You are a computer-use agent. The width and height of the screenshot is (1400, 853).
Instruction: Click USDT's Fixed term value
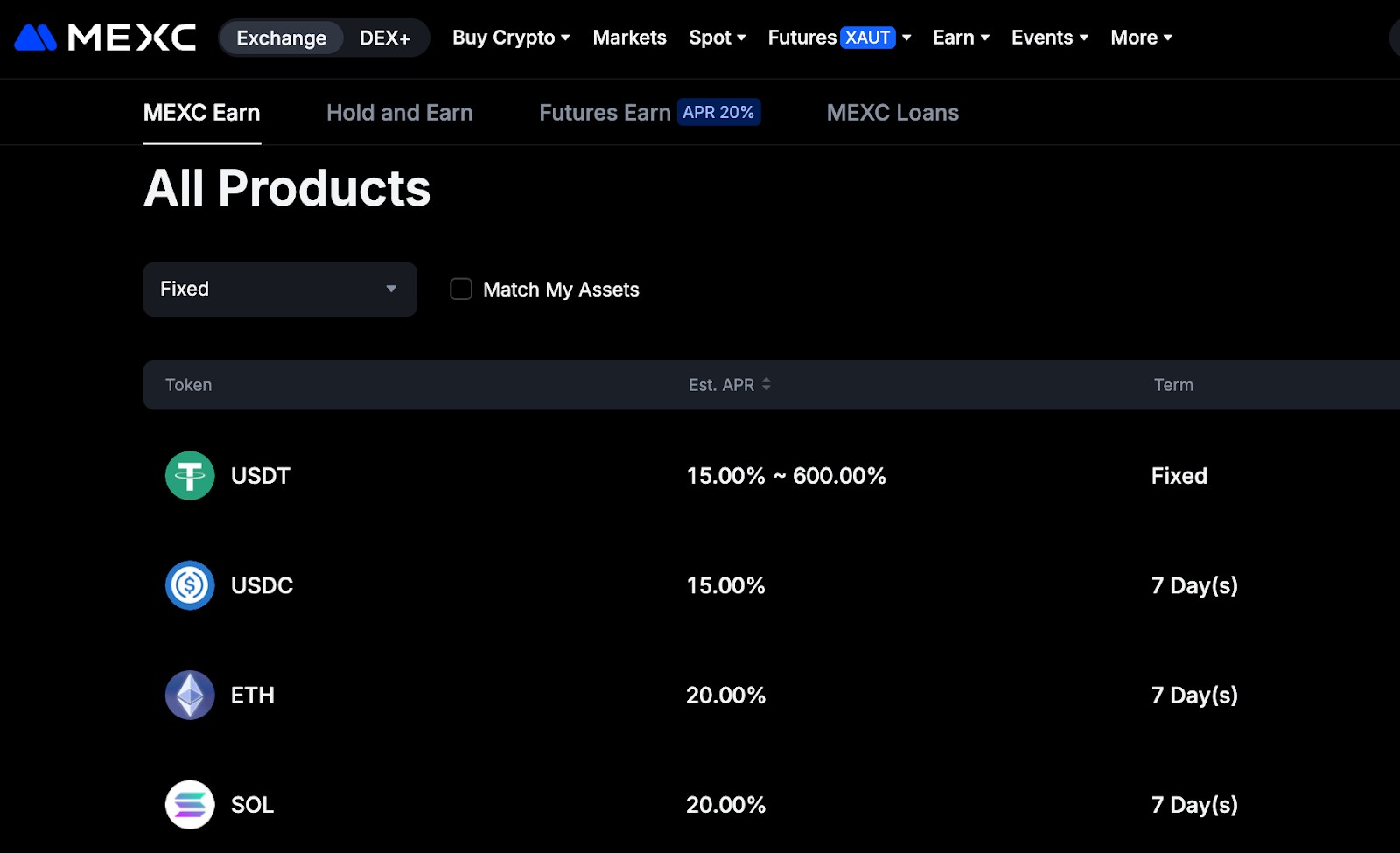[x=1179, y=476]
